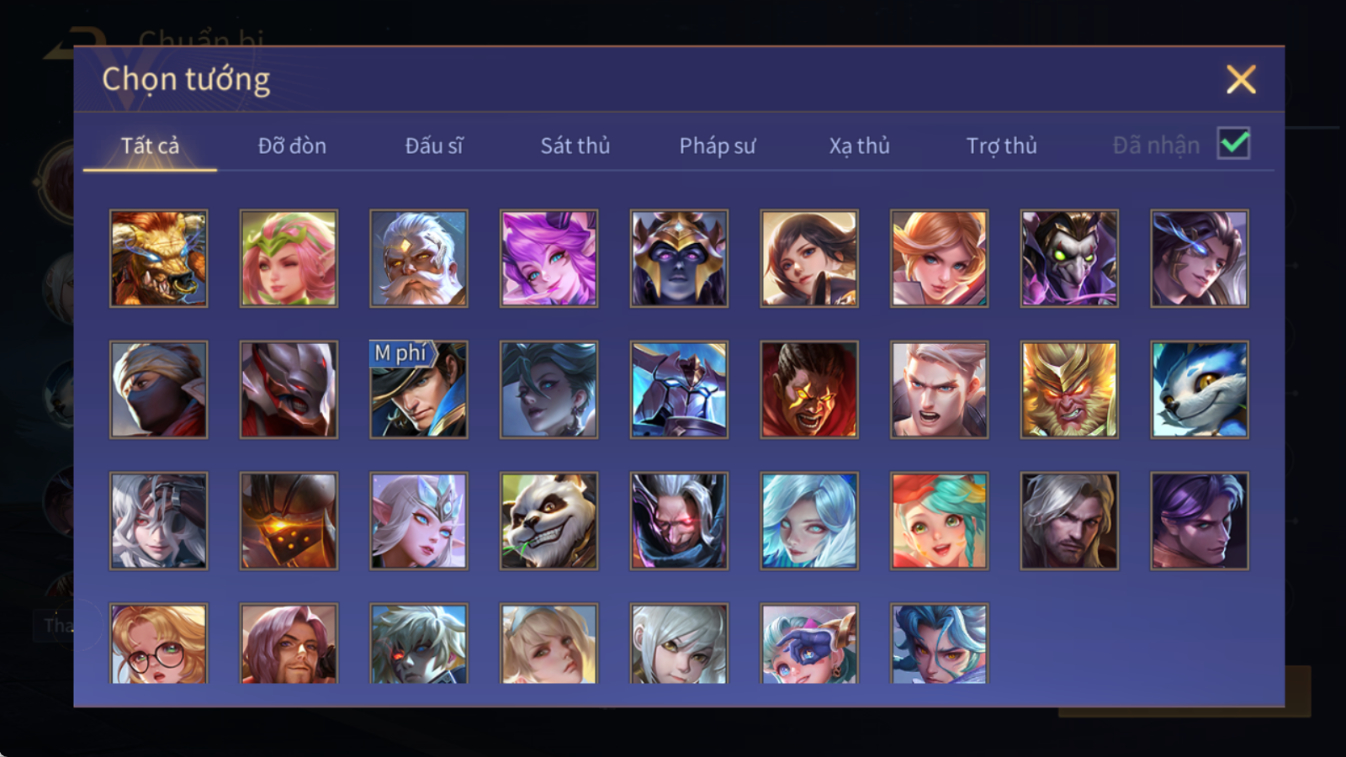
Task: Filter heroes by "Pháp sư"
Action: (x=717, y=146)
